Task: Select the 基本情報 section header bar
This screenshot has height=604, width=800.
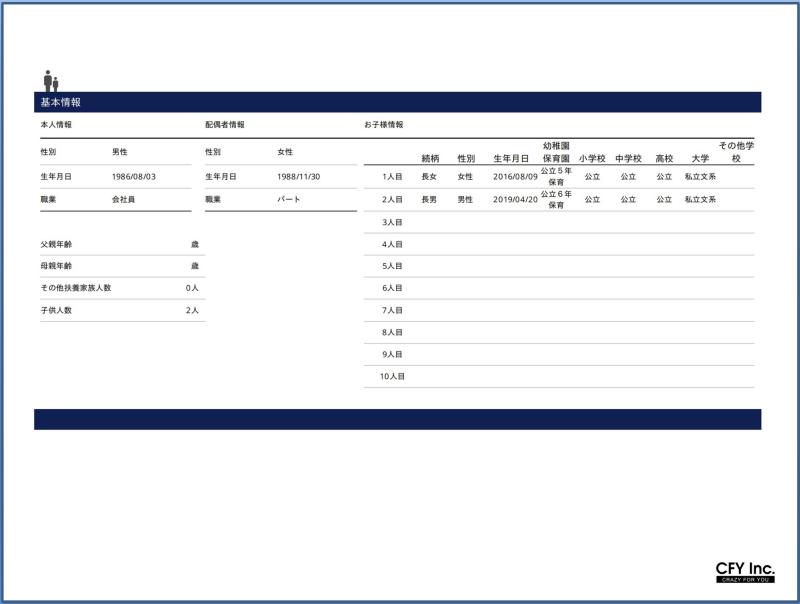Action: [397, 102]
